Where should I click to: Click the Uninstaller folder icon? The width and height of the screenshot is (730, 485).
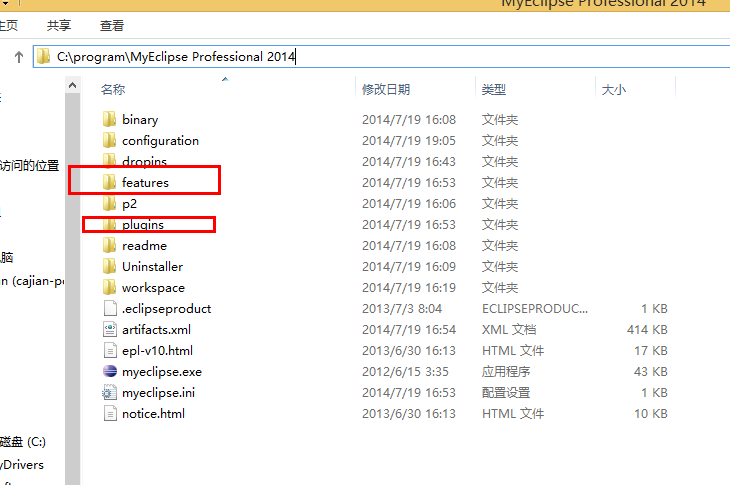pos(109,266)
